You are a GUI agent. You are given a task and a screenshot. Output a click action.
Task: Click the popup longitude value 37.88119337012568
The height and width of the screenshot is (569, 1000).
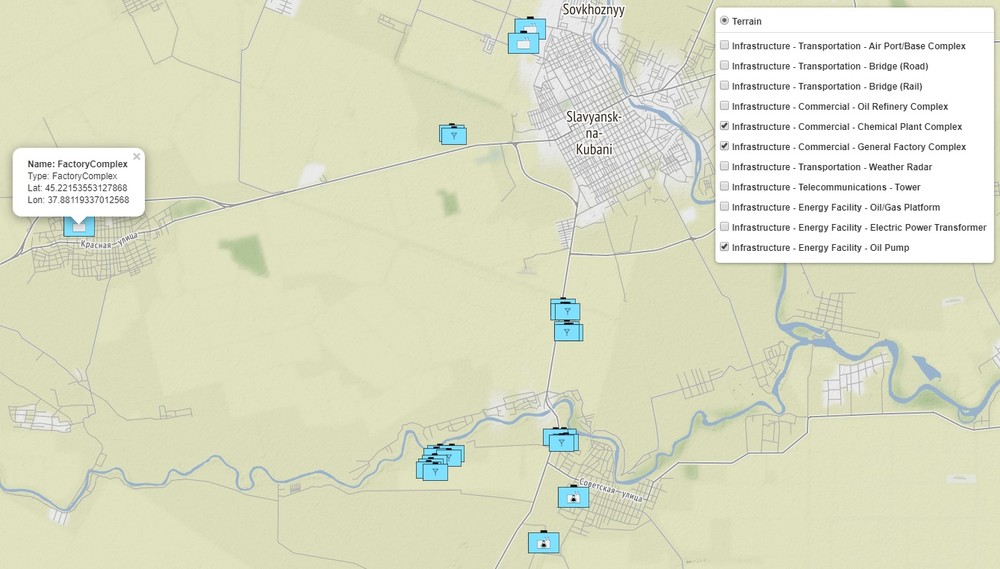coord(88,200)
